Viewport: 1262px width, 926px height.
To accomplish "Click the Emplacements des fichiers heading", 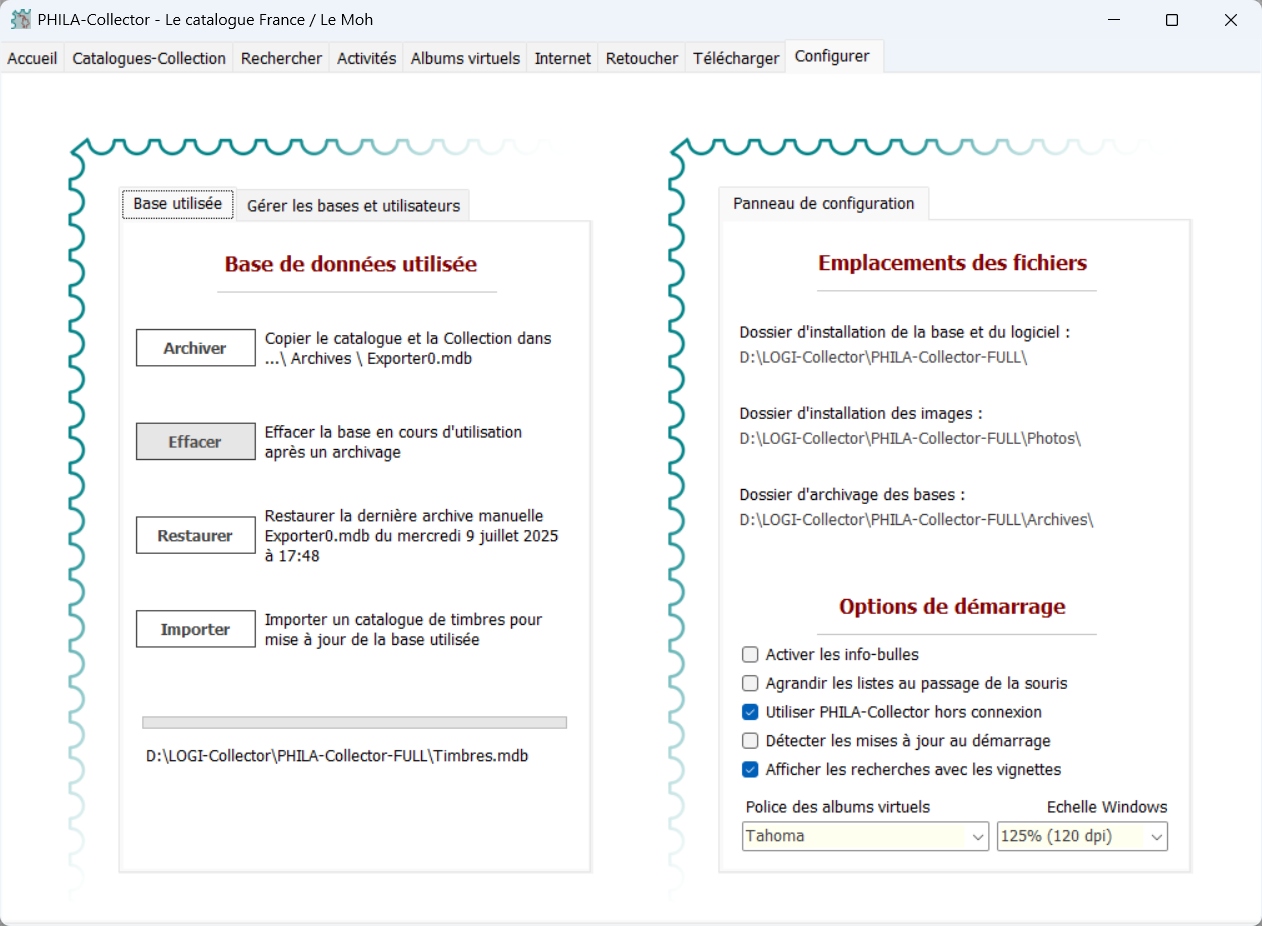I will tap(952, 263).
